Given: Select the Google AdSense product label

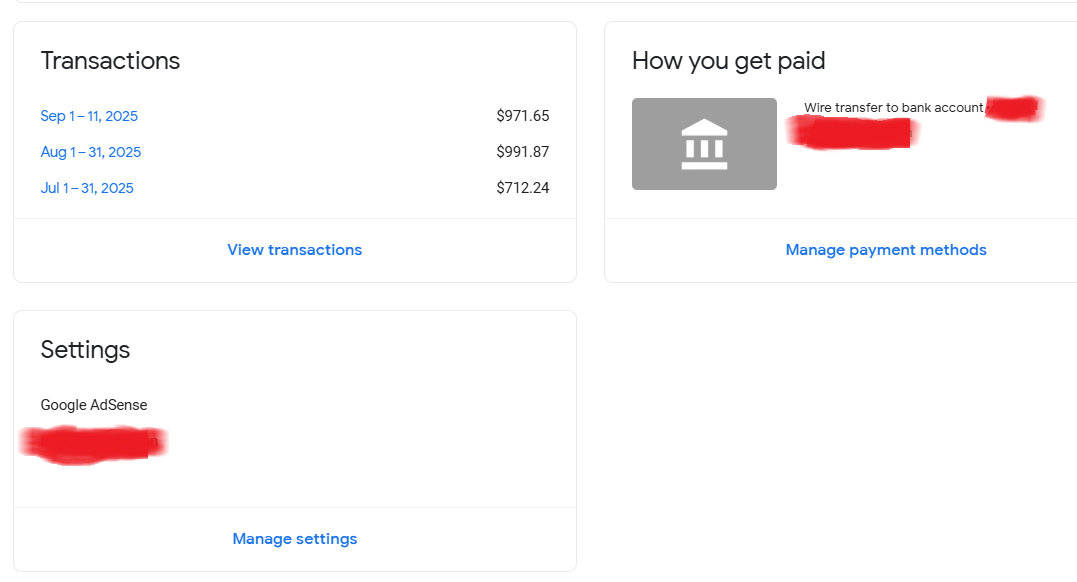Looking at the screenshot, I should (93, 405).
